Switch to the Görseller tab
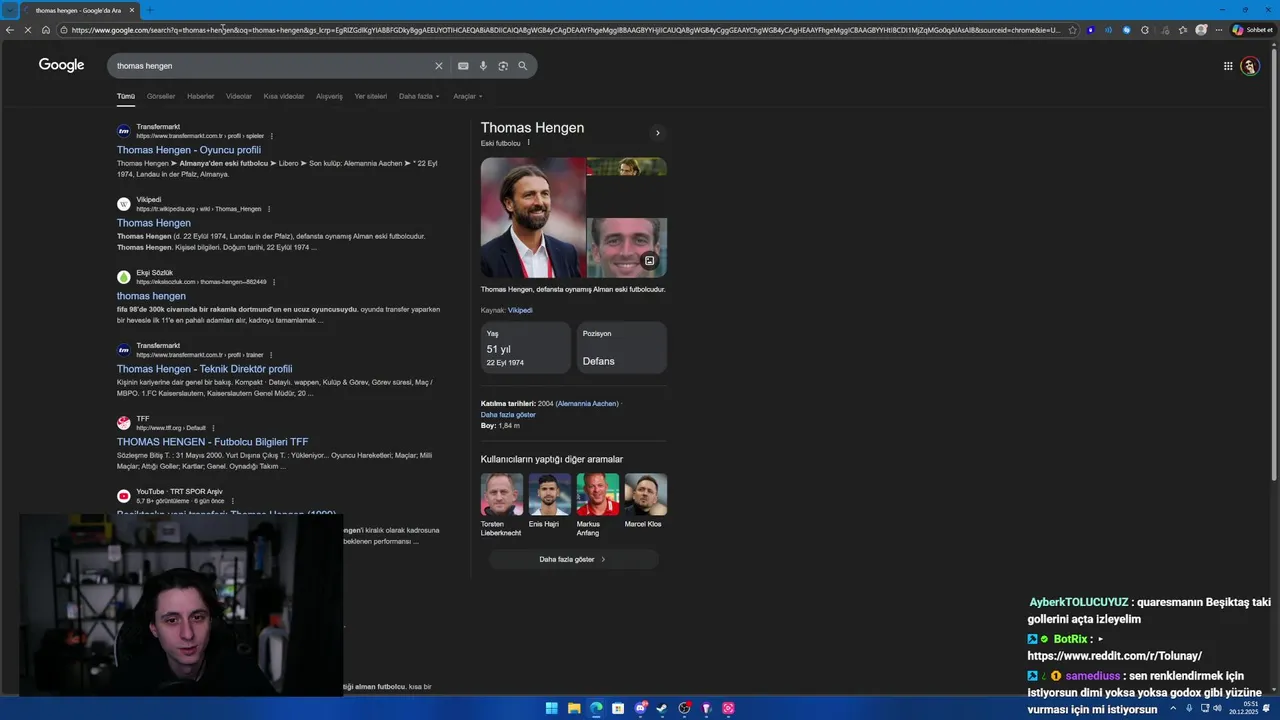This screenshot has height=720, width=1280. point(161,96)
